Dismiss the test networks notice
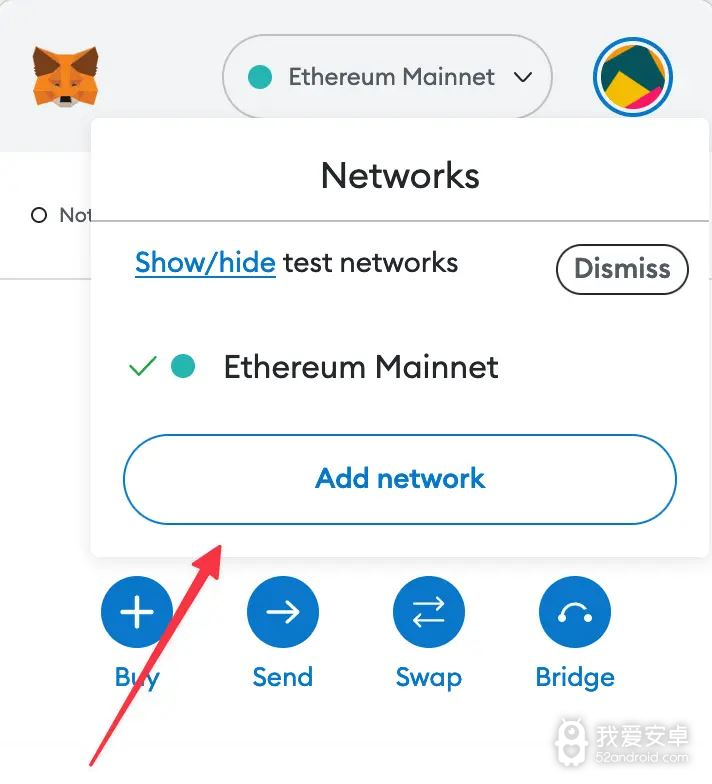The image size is (712, 784). click(x=622, y=269)
